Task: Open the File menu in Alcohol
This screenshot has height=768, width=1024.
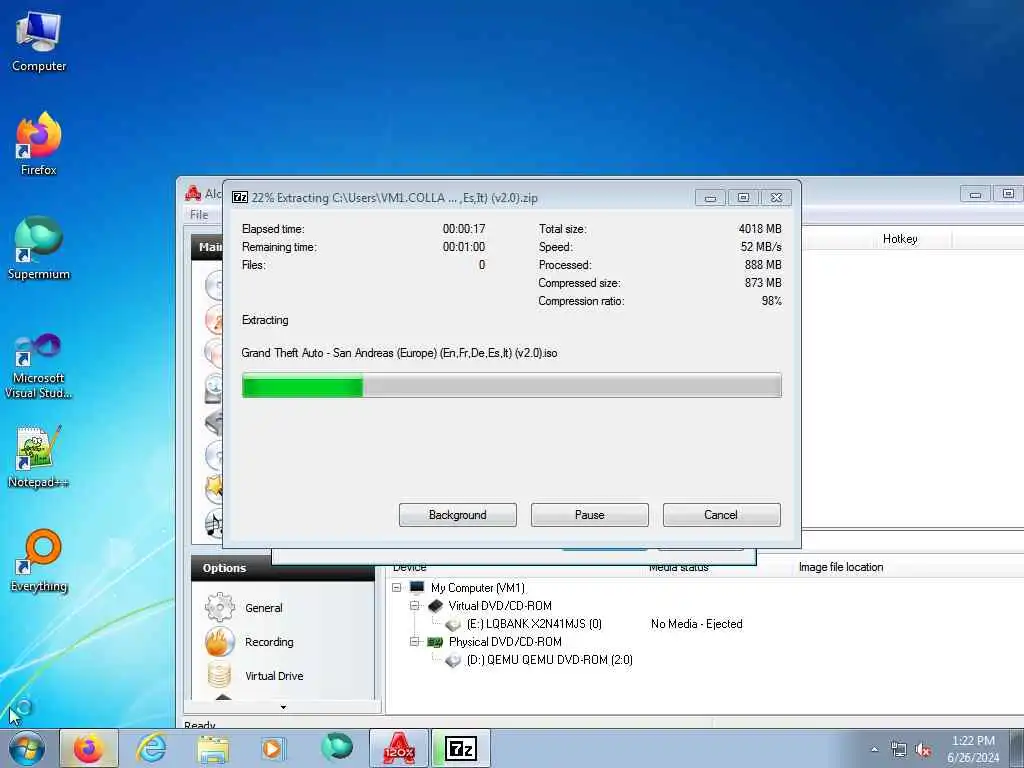Action: (199, 214)
